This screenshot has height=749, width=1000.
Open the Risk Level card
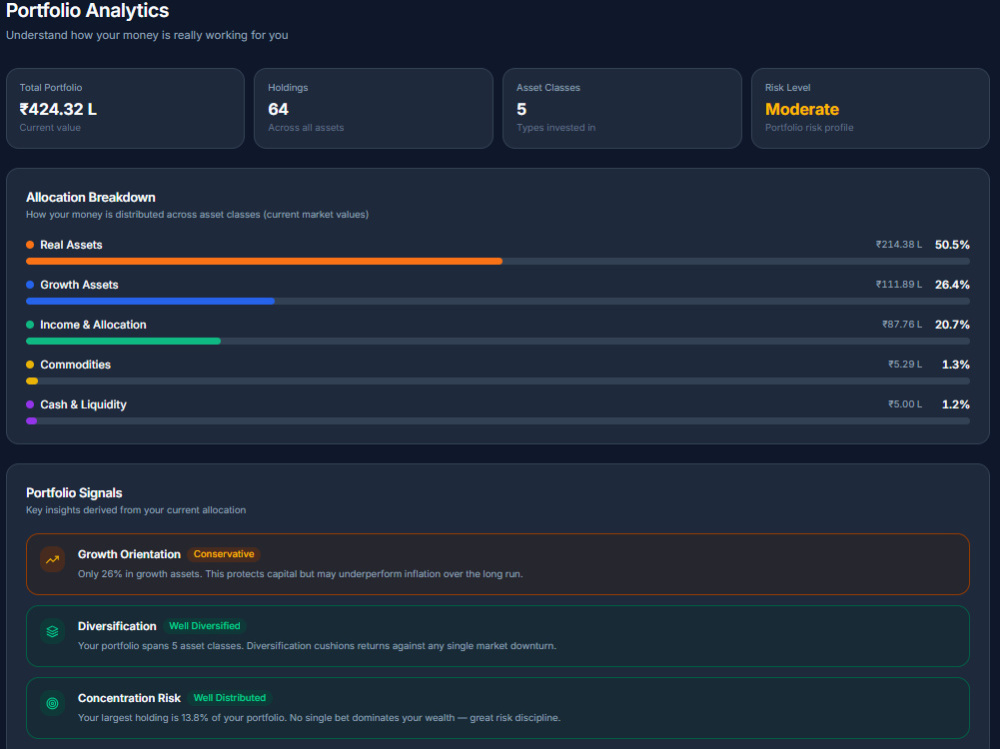coord(871,108)
